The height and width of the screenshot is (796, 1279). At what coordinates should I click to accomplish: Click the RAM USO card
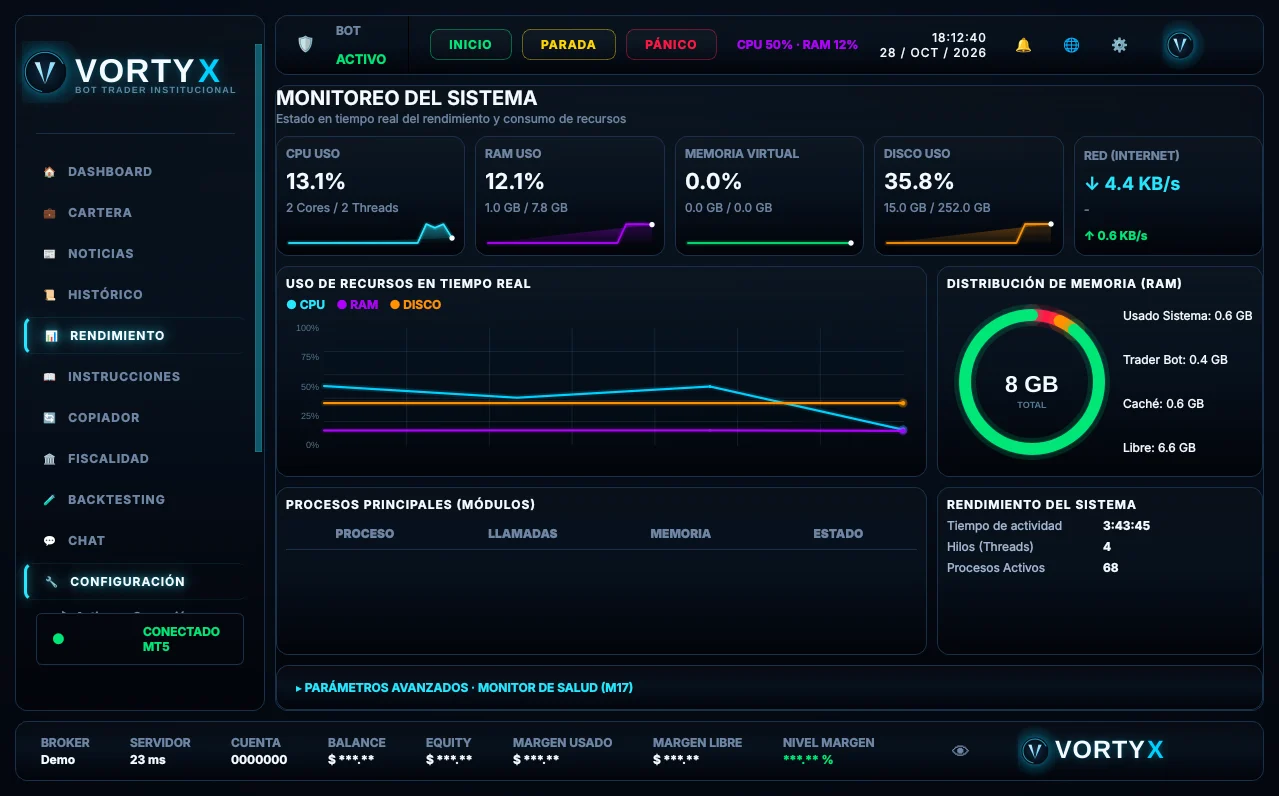[570, 196]
